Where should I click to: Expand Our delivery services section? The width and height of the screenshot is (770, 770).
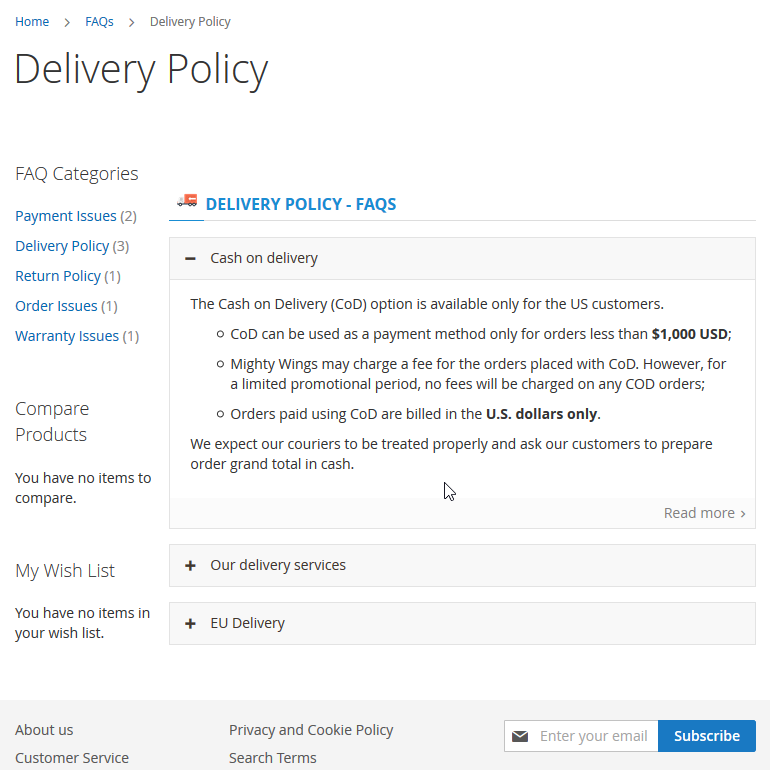[278, 565]
